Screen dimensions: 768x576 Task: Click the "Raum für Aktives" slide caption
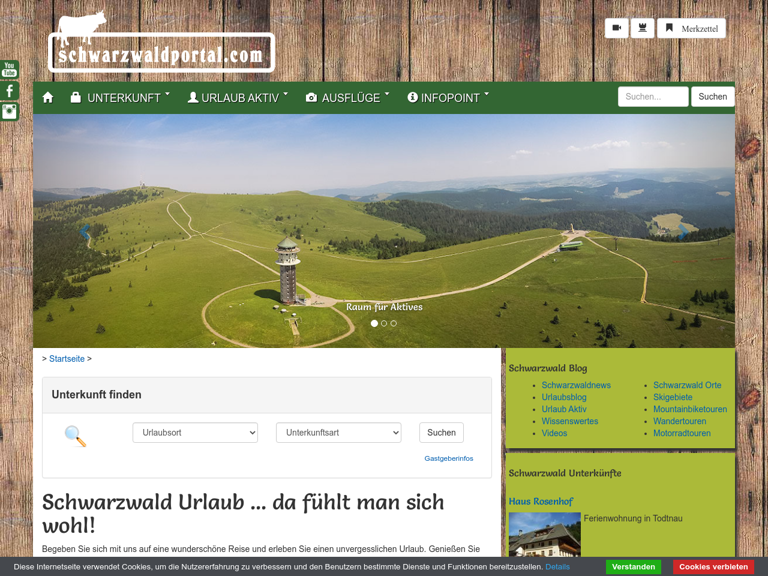384,307
